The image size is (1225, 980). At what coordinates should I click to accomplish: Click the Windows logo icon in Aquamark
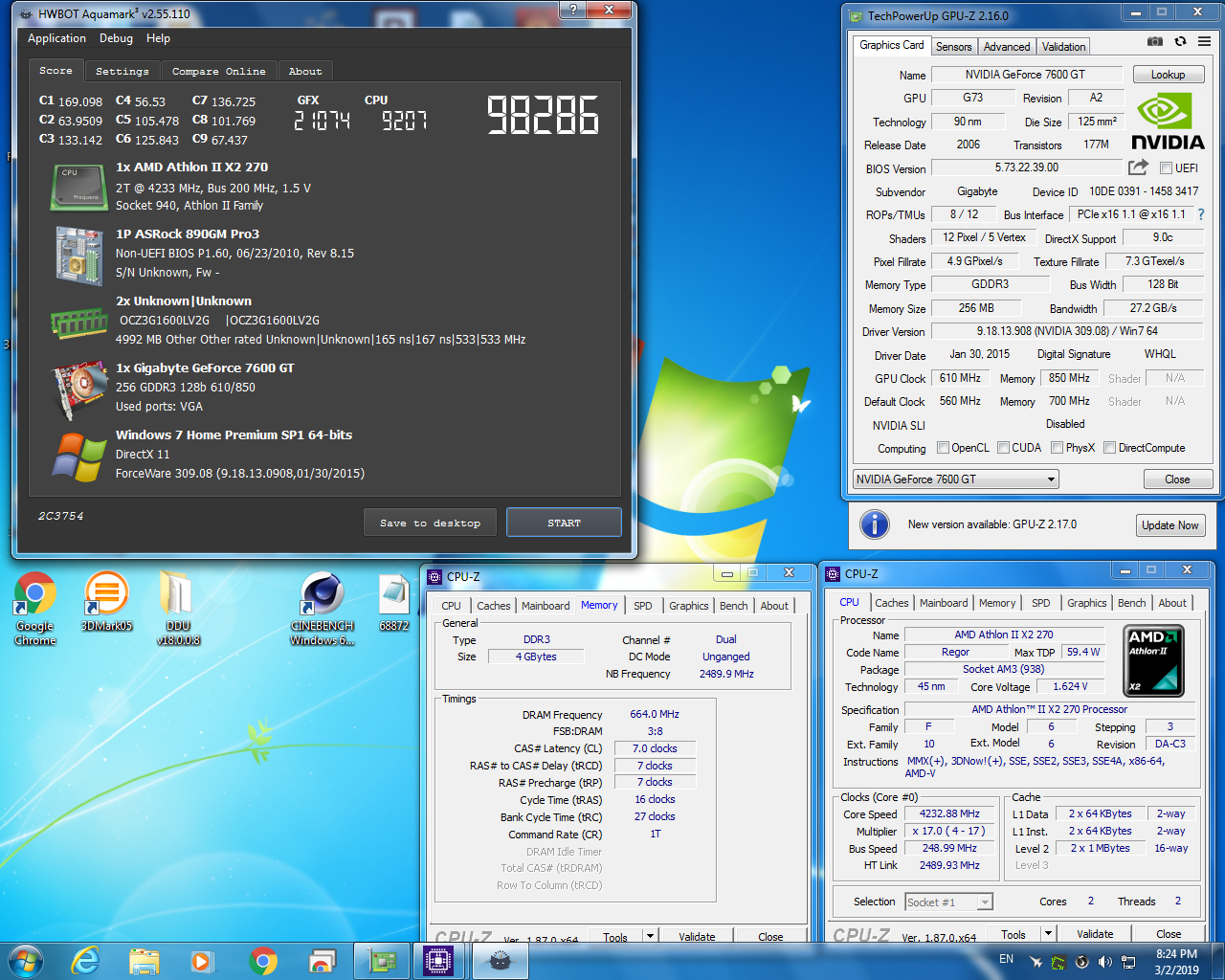click(79, 457)
